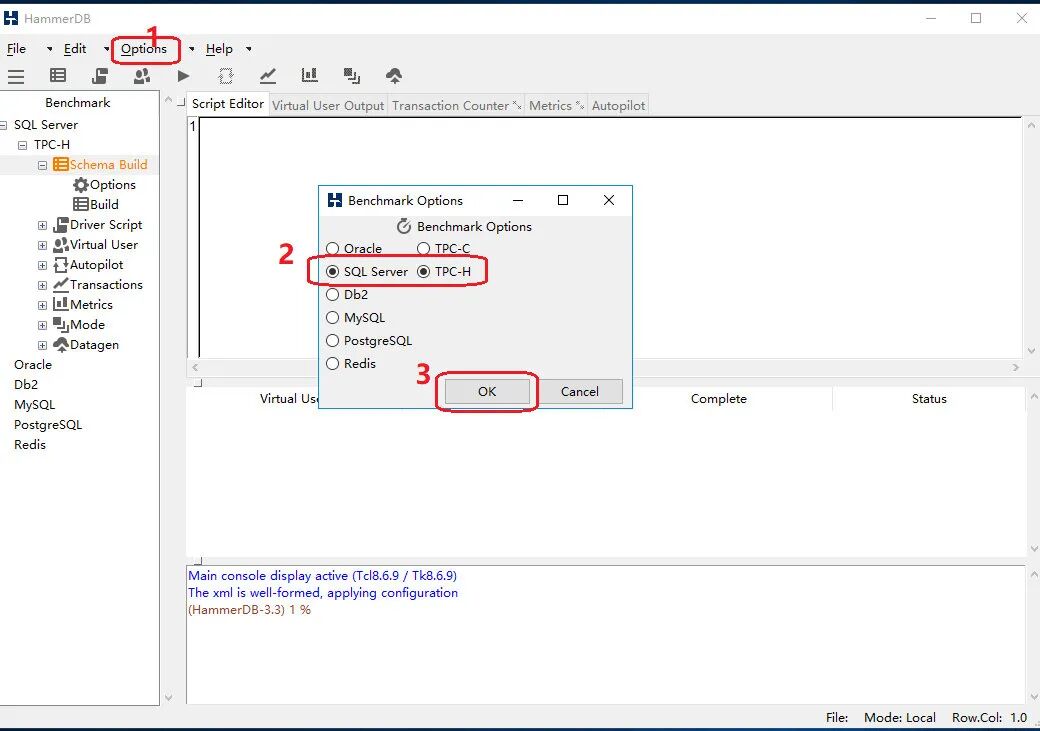Viewport: 1040px width, 731px height.
Task: Expand the Mode tree node
Action: coord(42,325)
